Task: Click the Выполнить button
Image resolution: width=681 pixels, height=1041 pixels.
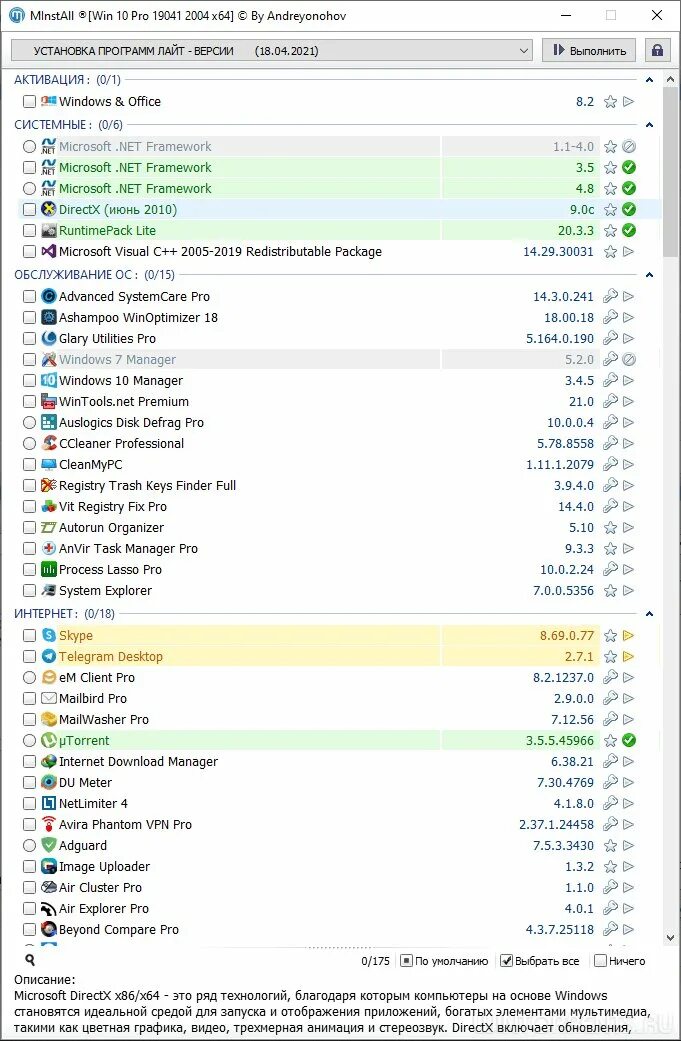Action: point(589,50)
